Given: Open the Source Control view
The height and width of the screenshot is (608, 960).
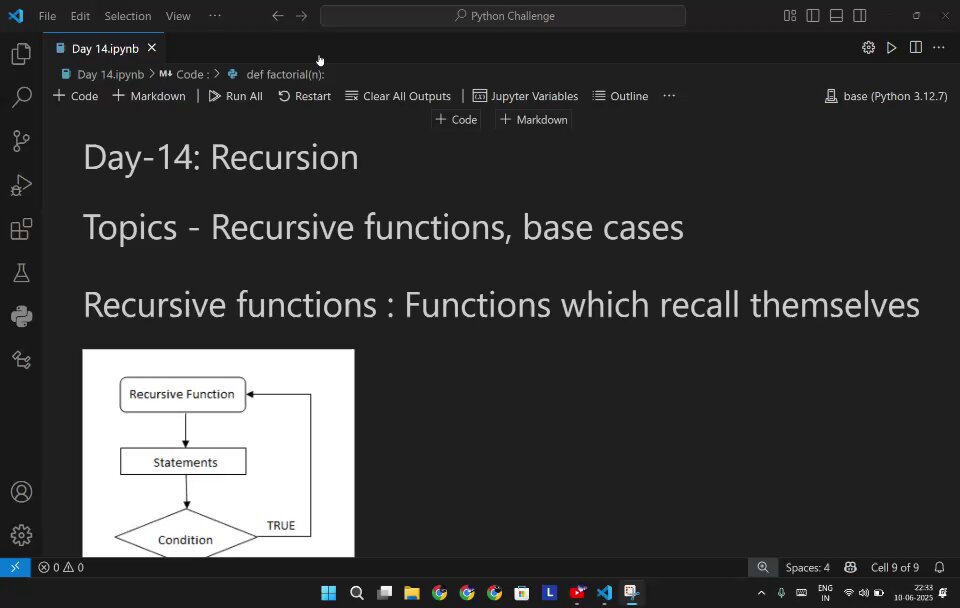Looking at the screenshot, I should 21,141.
